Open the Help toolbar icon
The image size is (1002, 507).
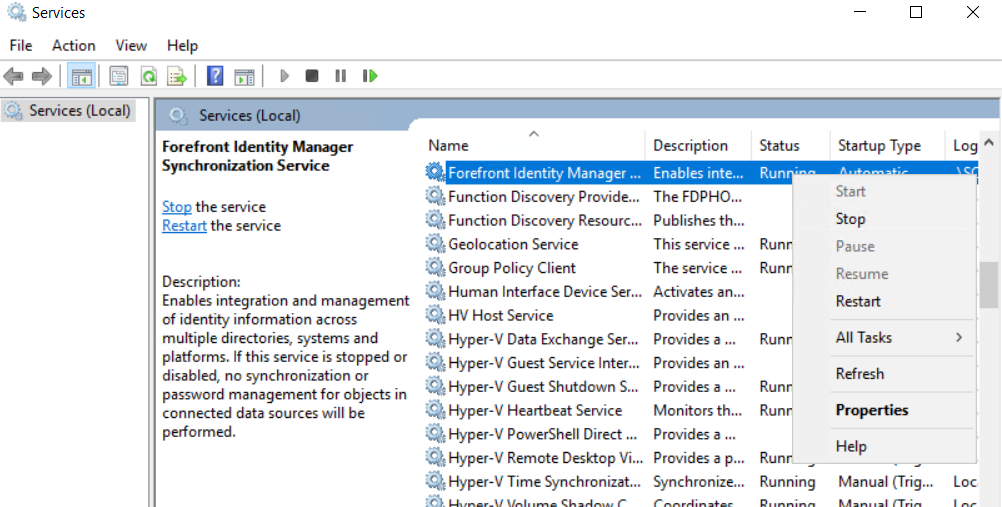click(x=215, y=76)
